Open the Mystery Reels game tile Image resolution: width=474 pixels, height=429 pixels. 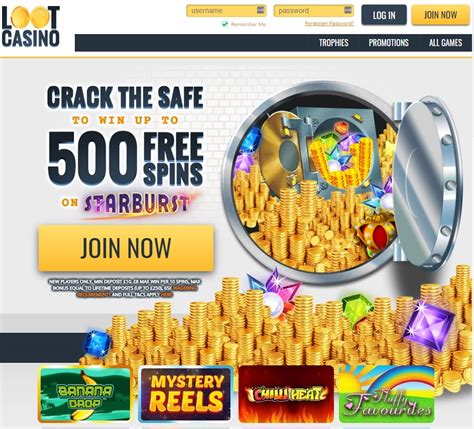(185, 394)
